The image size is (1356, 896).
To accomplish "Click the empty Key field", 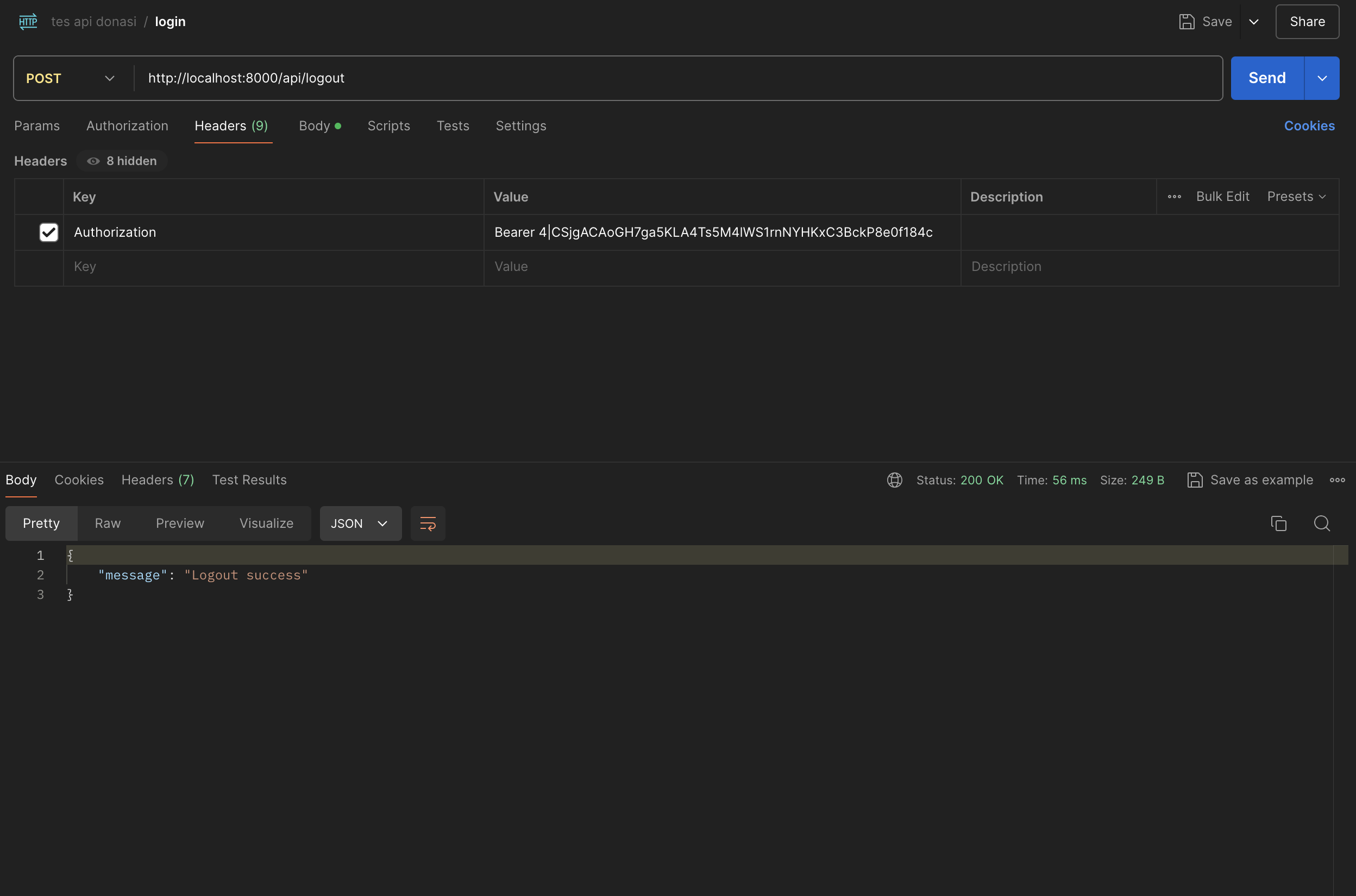I will (x=273, y=267).
